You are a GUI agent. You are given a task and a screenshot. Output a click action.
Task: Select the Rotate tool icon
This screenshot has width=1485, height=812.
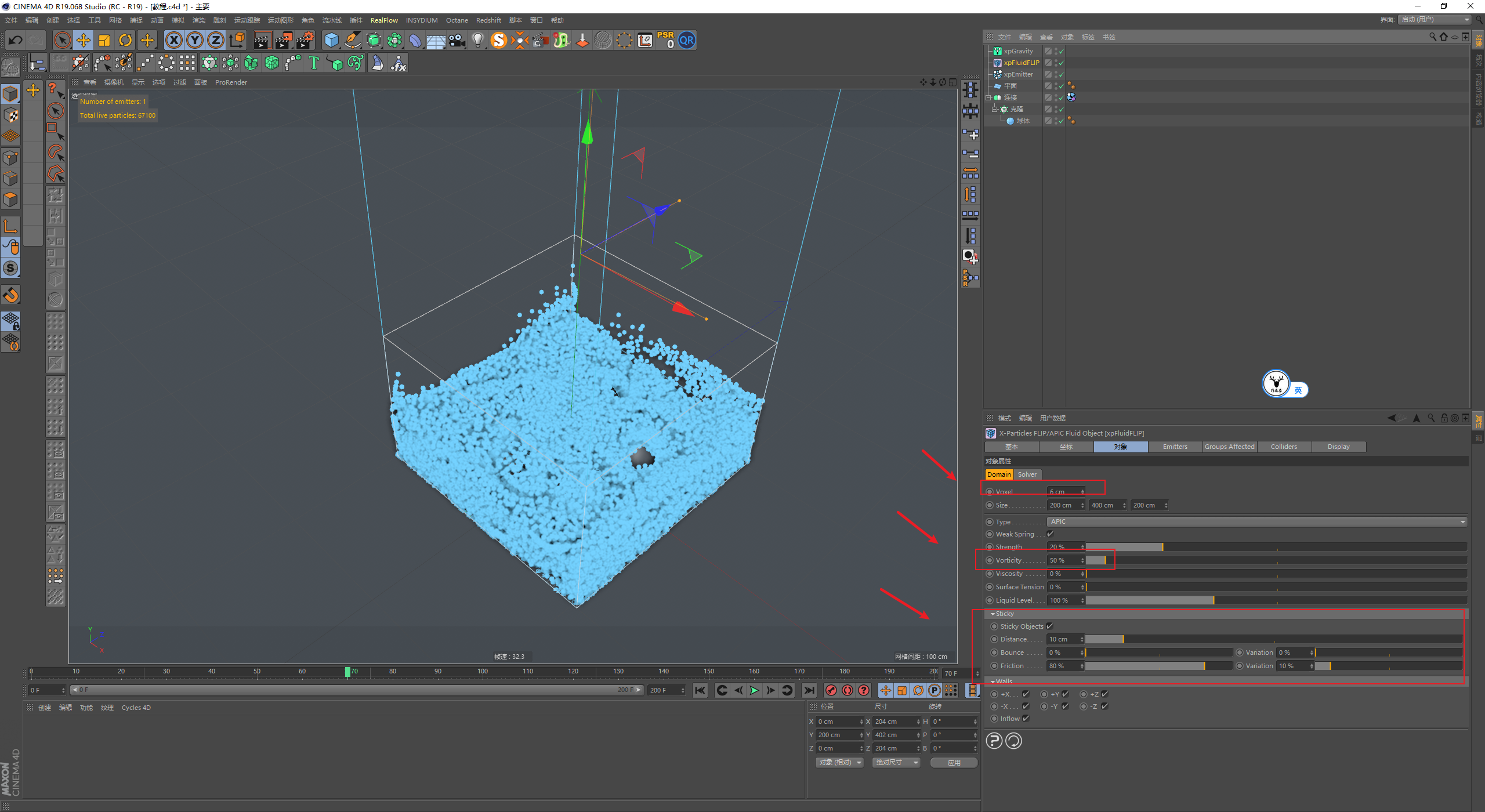125,40
